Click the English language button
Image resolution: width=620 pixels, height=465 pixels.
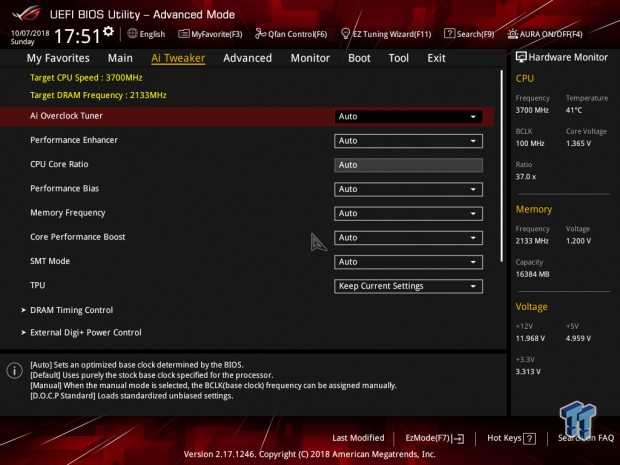(146, 34)
